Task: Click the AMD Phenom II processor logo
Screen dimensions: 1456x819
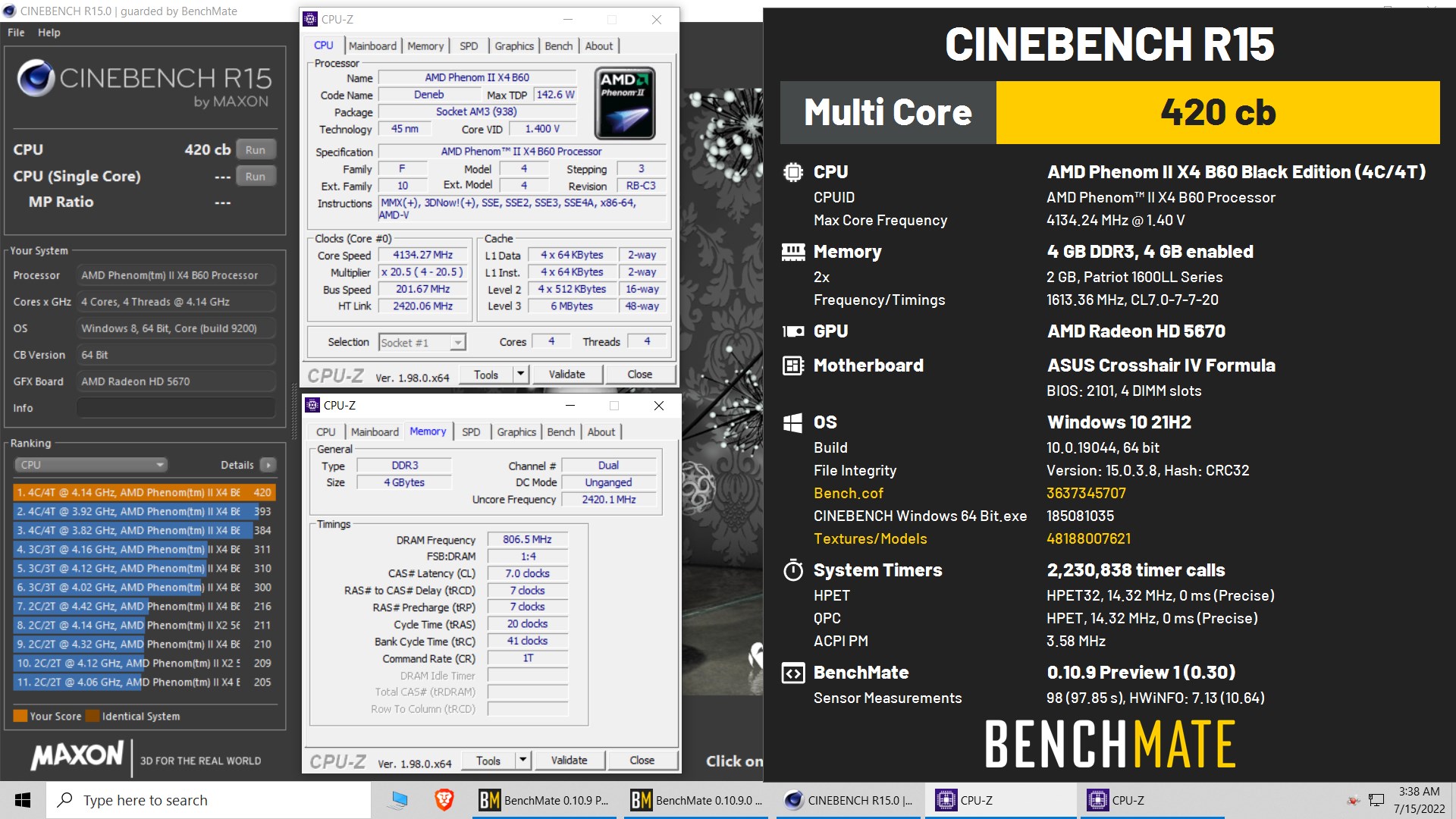Action: [625, 104]
